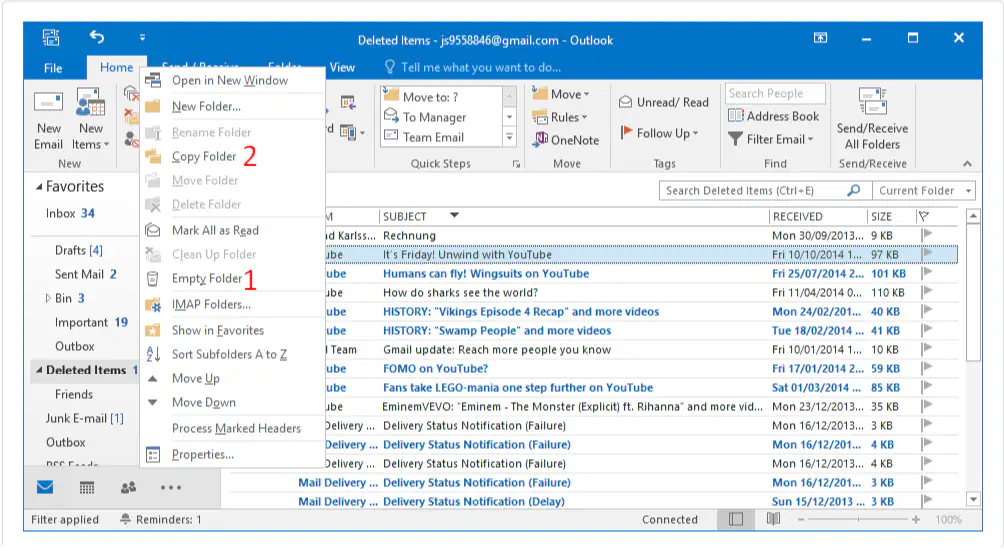Image resolution: width=1004 pixels, height=551 pixels.
Task: Switch to People view icon
Action: click(128, 488)
